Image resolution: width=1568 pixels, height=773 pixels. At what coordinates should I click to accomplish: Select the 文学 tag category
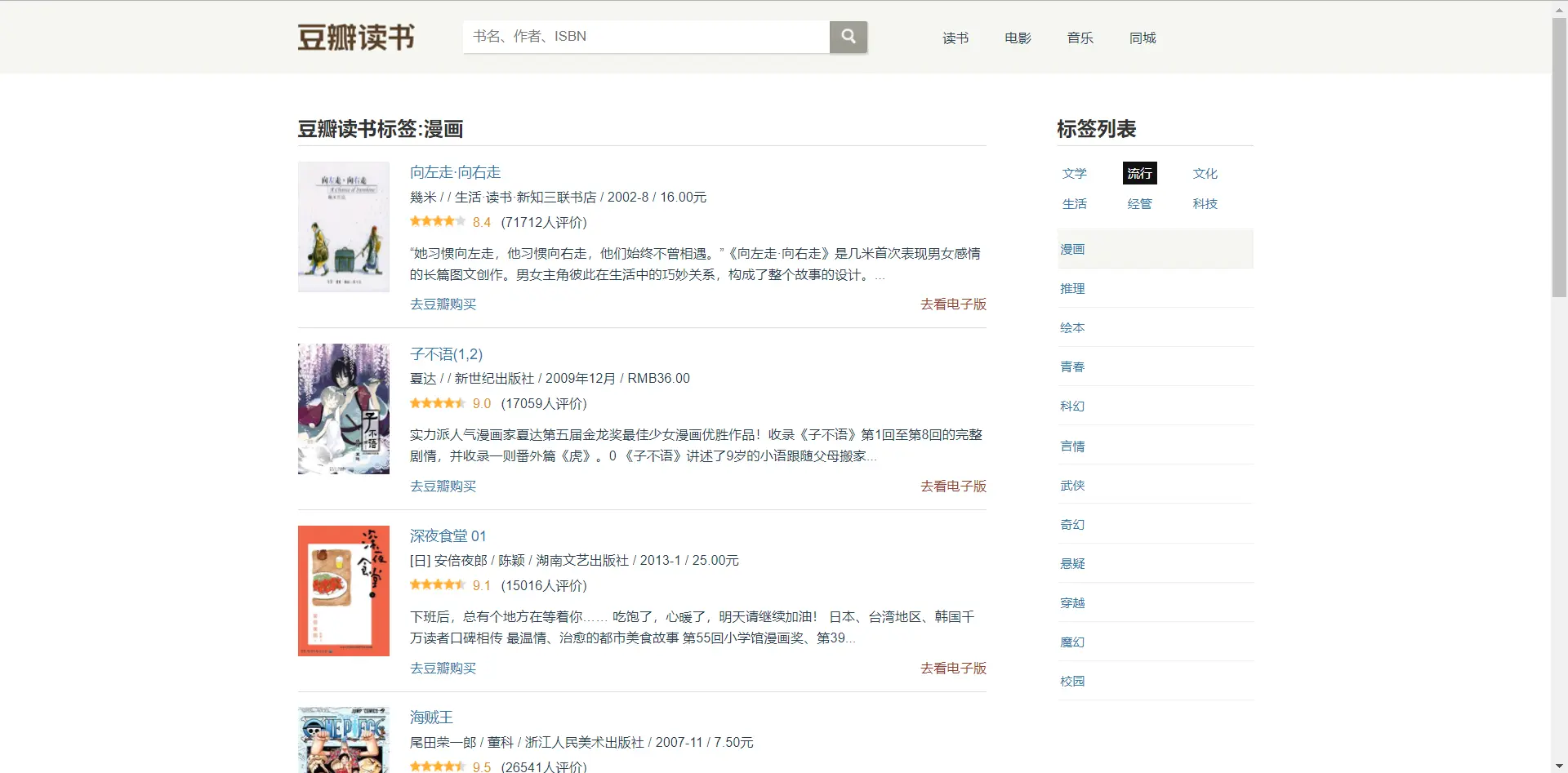click(x=1075, y=173)
